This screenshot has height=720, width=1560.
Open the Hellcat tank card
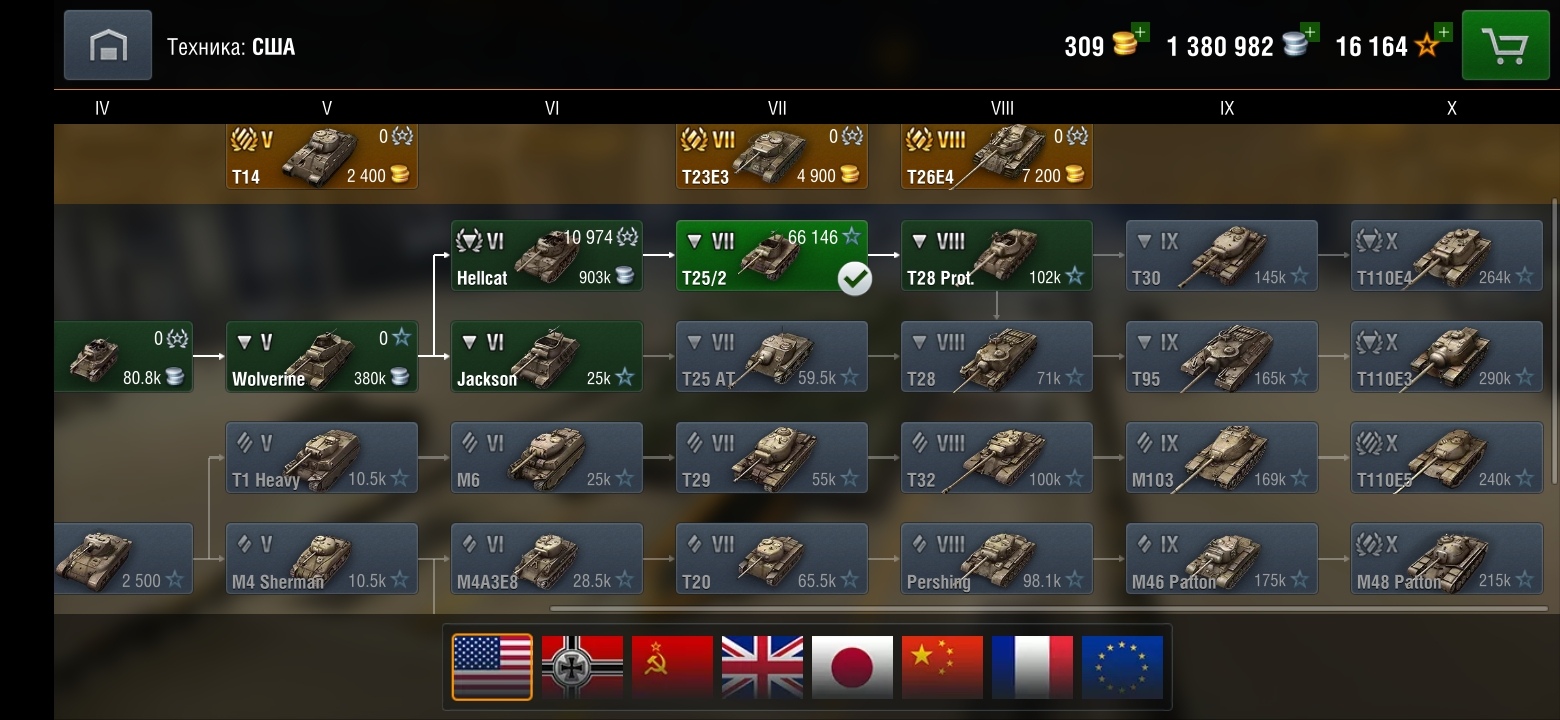[x=547, y=256]
